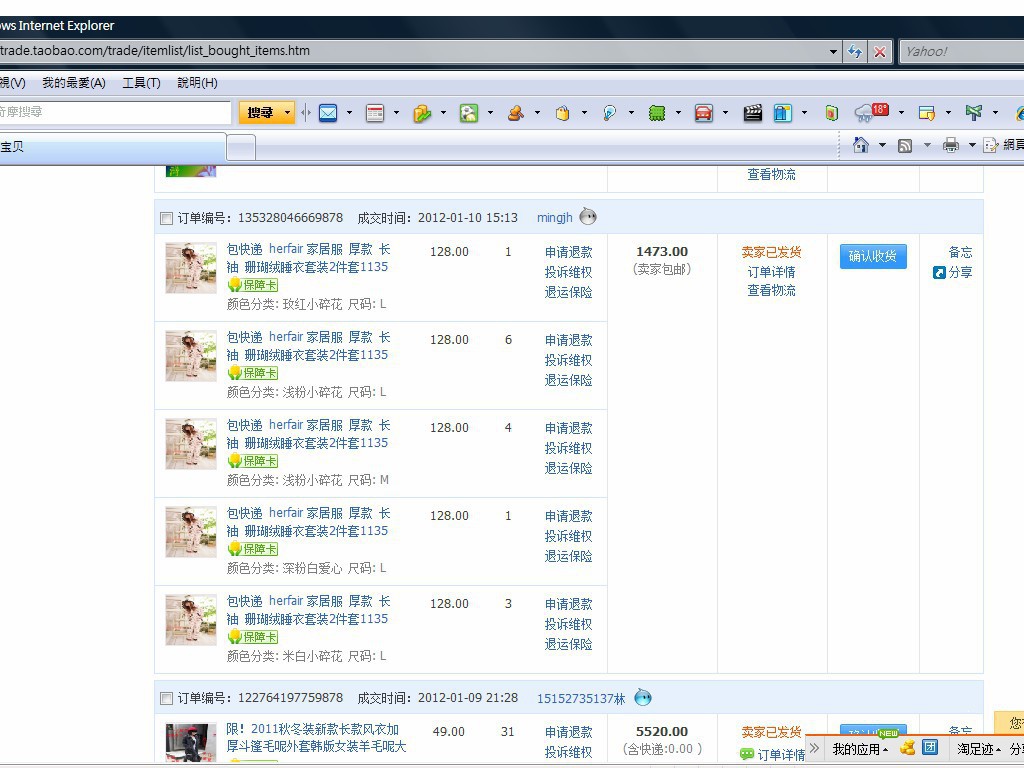The height and width of the screenshot is (768, 1024).
Task: Click 查看物流 under 1473.00 order
Action: tap(771, 291)
